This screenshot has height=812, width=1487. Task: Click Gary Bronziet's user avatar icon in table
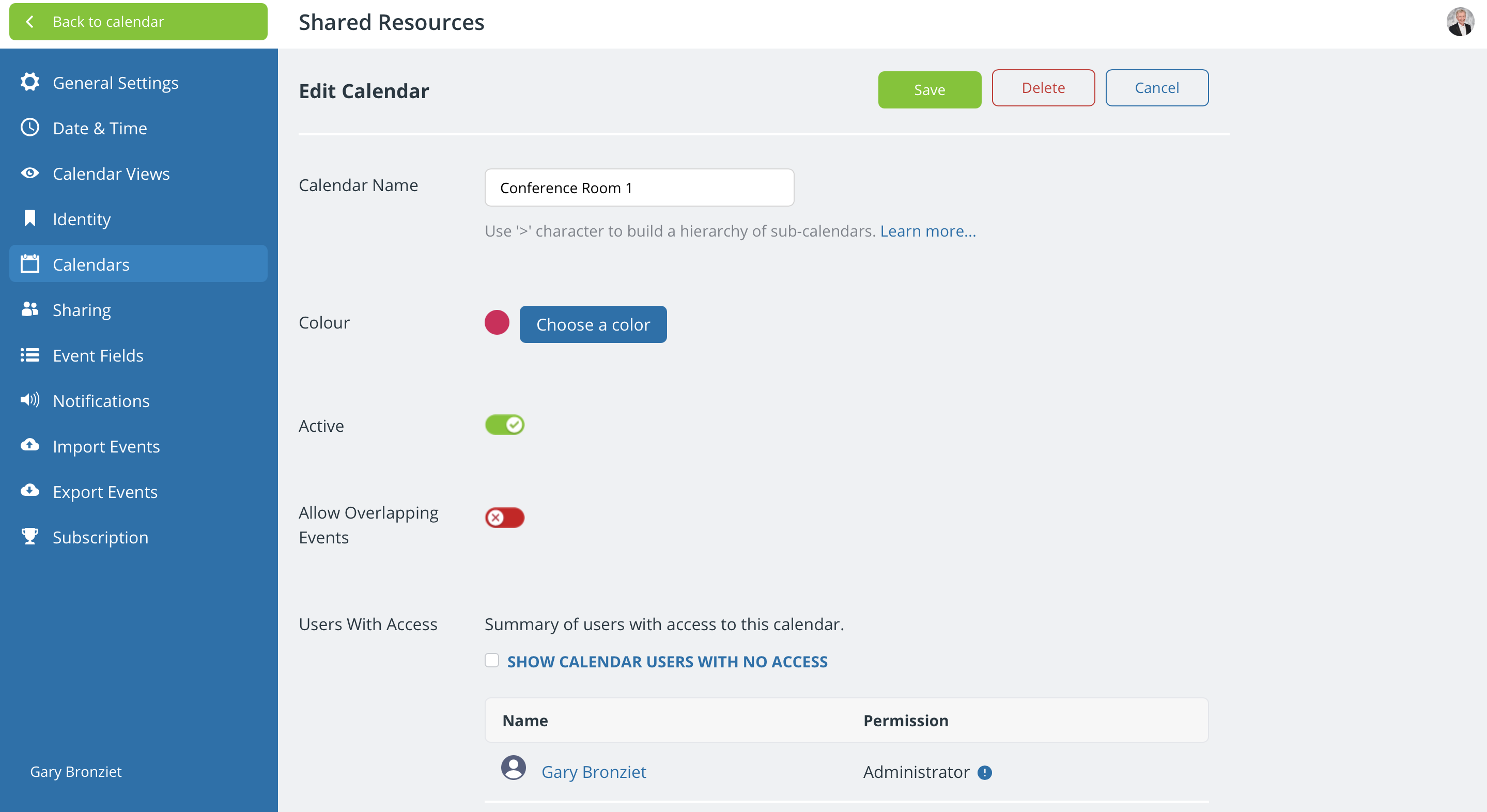[513, 768]
